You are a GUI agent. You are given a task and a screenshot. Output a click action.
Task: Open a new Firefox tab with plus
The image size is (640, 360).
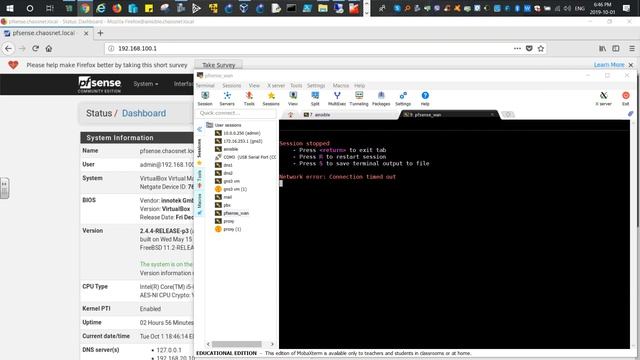click(x=100, y=33)
